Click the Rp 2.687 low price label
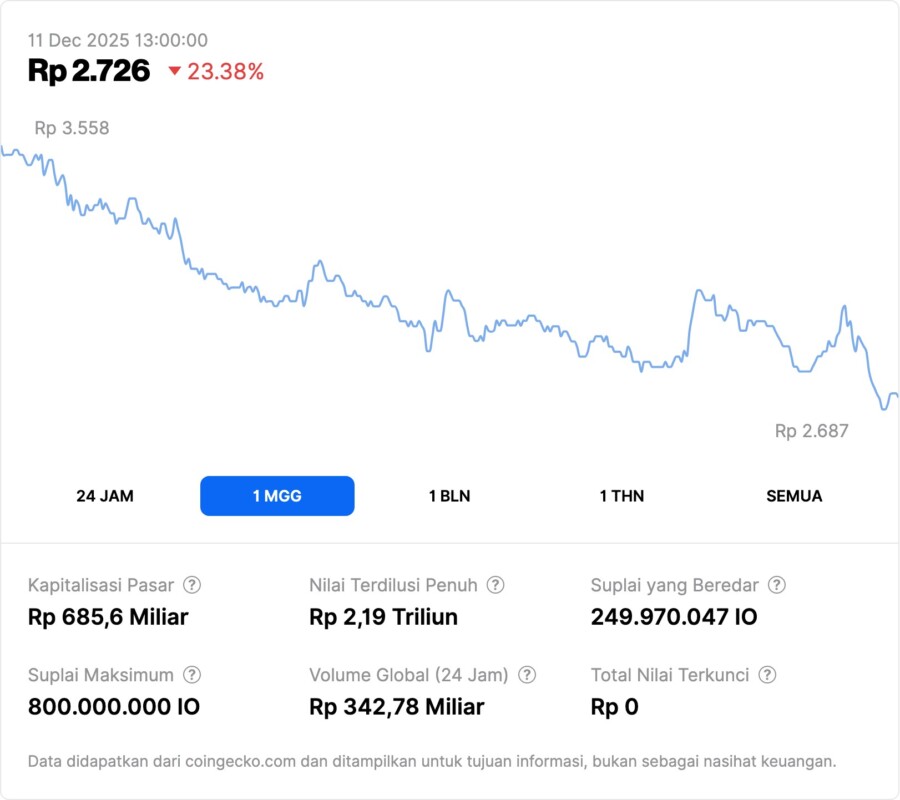 point(811,431)
